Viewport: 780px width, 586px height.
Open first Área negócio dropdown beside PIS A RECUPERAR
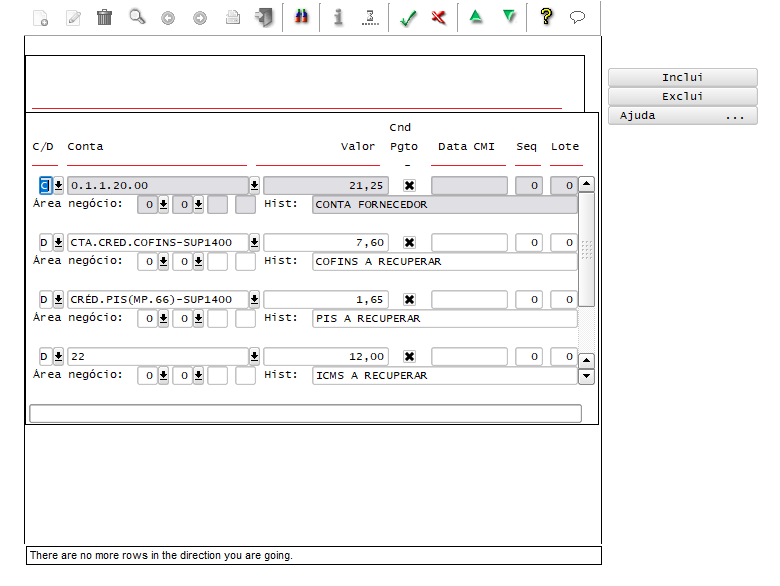click(x=163, y=318)
